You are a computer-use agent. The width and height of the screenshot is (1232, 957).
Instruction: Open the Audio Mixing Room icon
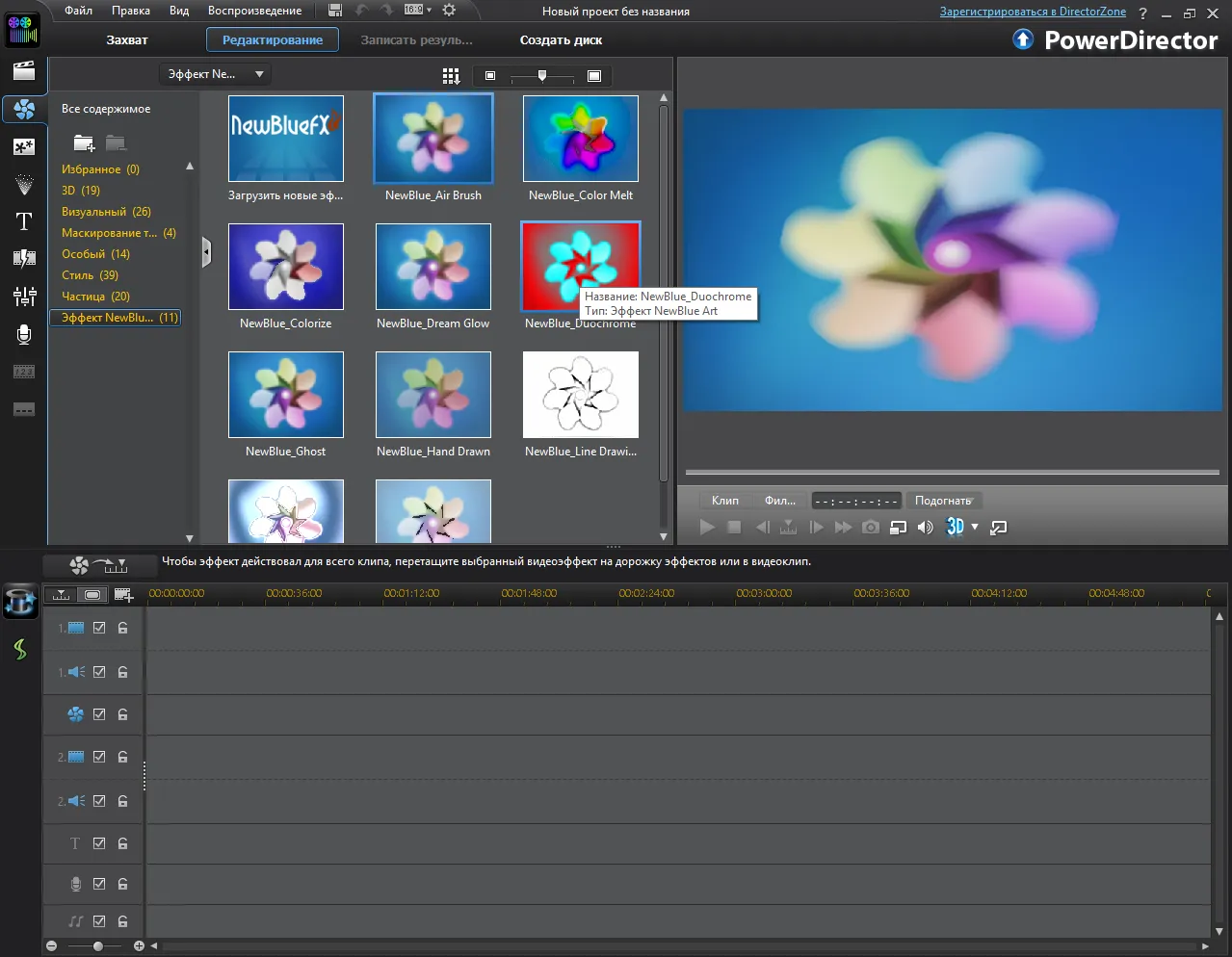(24, 297)
